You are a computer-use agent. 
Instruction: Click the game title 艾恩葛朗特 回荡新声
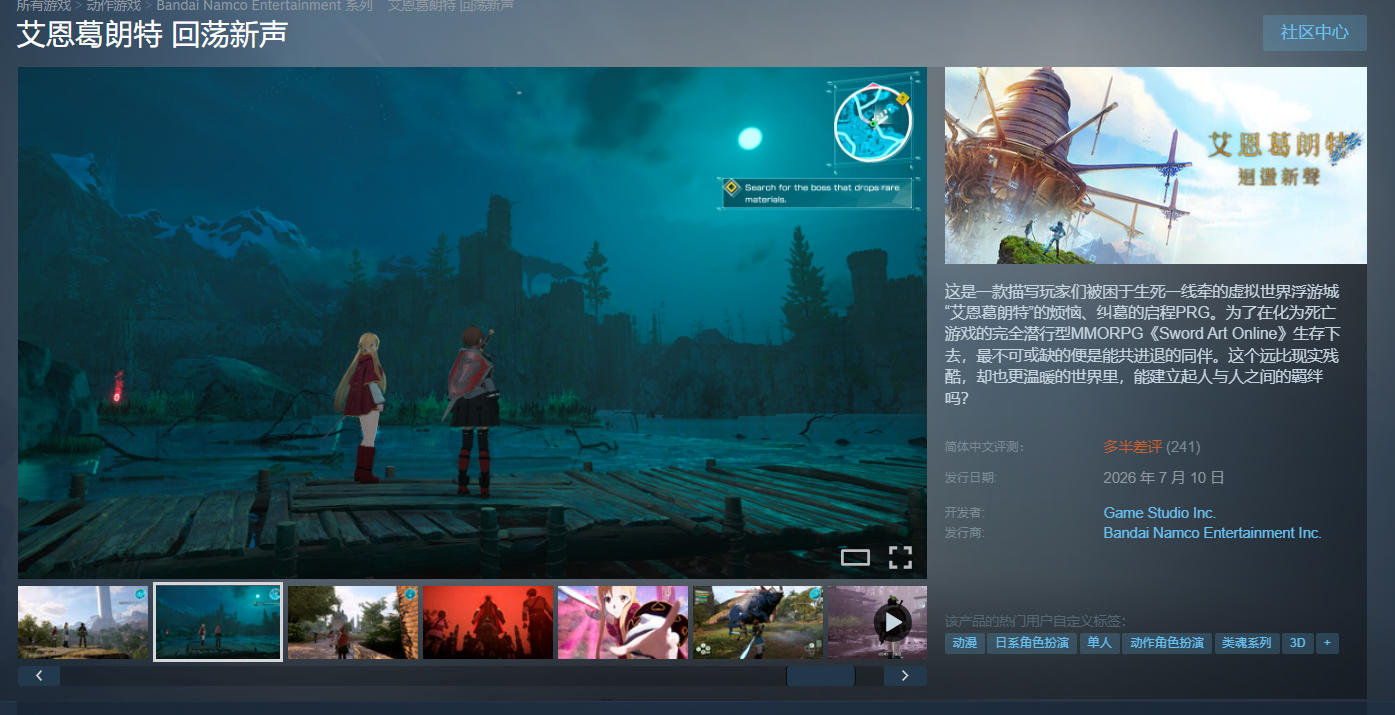152,34
